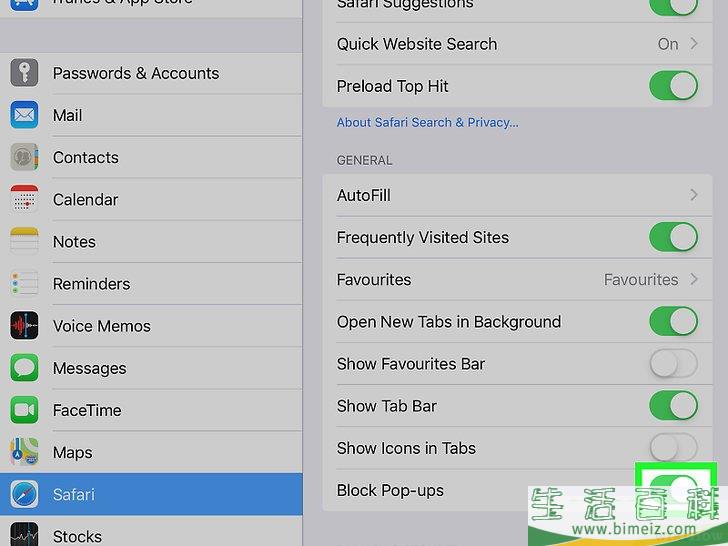Tap the Mail envelope icon

24,115
